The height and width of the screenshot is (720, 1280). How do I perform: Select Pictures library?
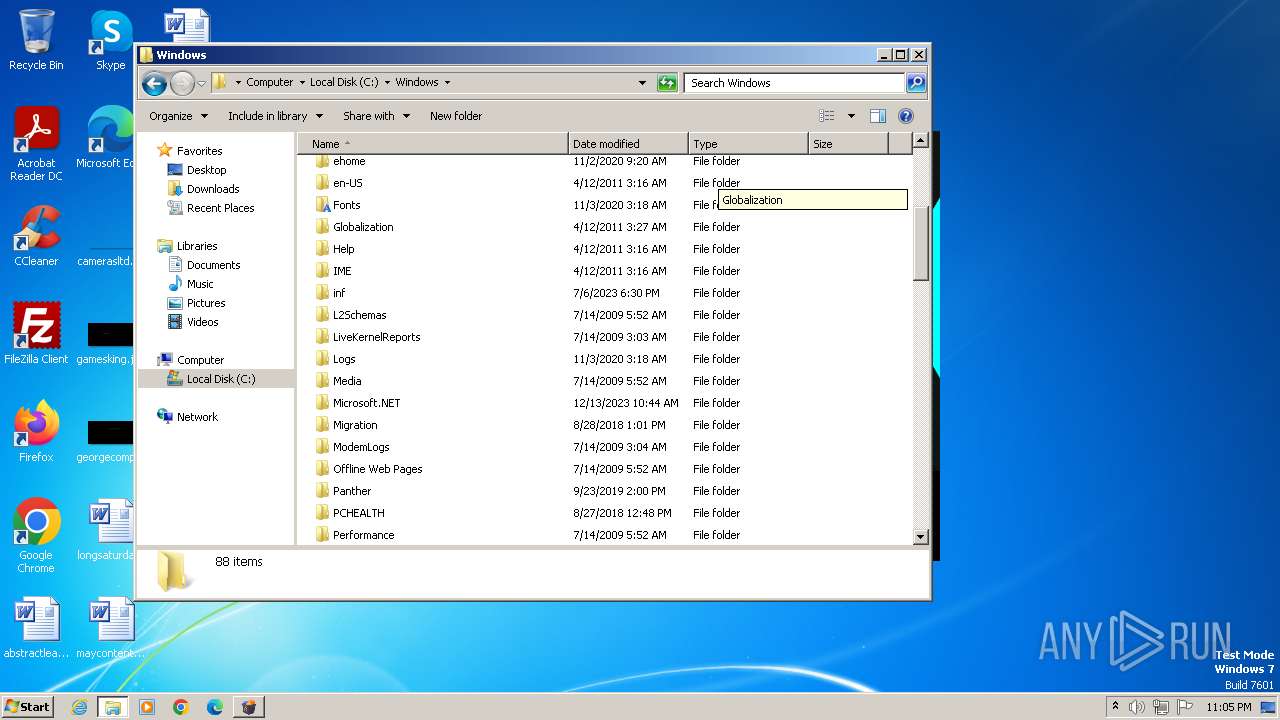205,303
